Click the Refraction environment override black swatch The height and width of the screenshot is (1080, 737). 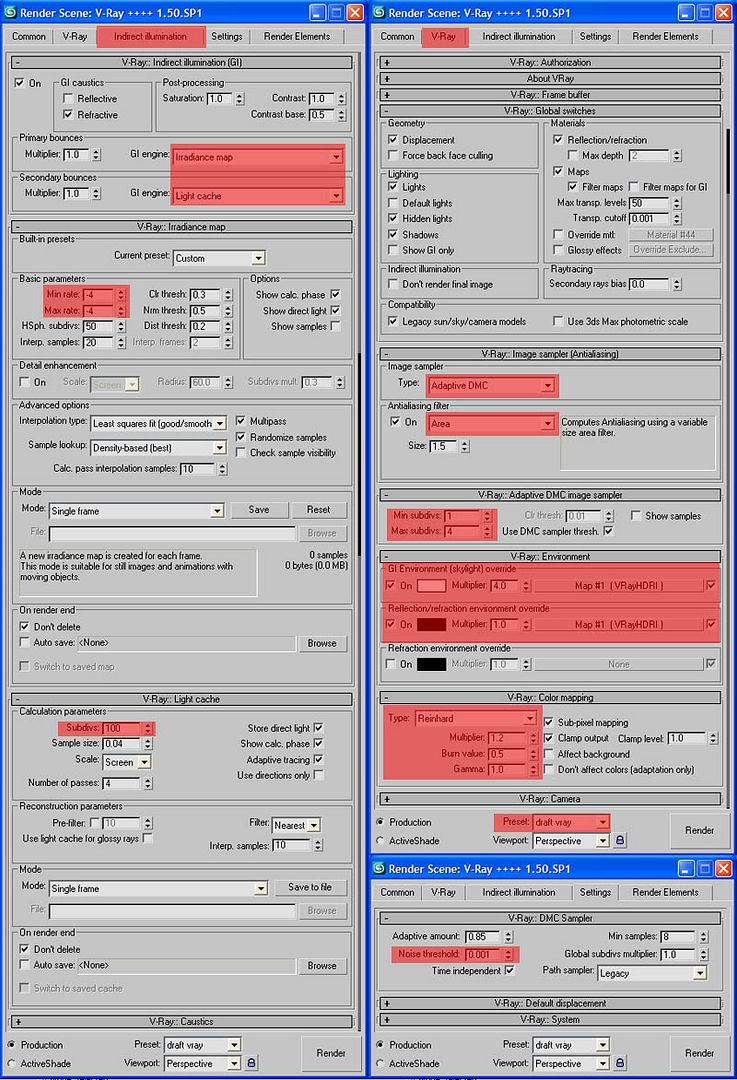(x=432, y=664)
